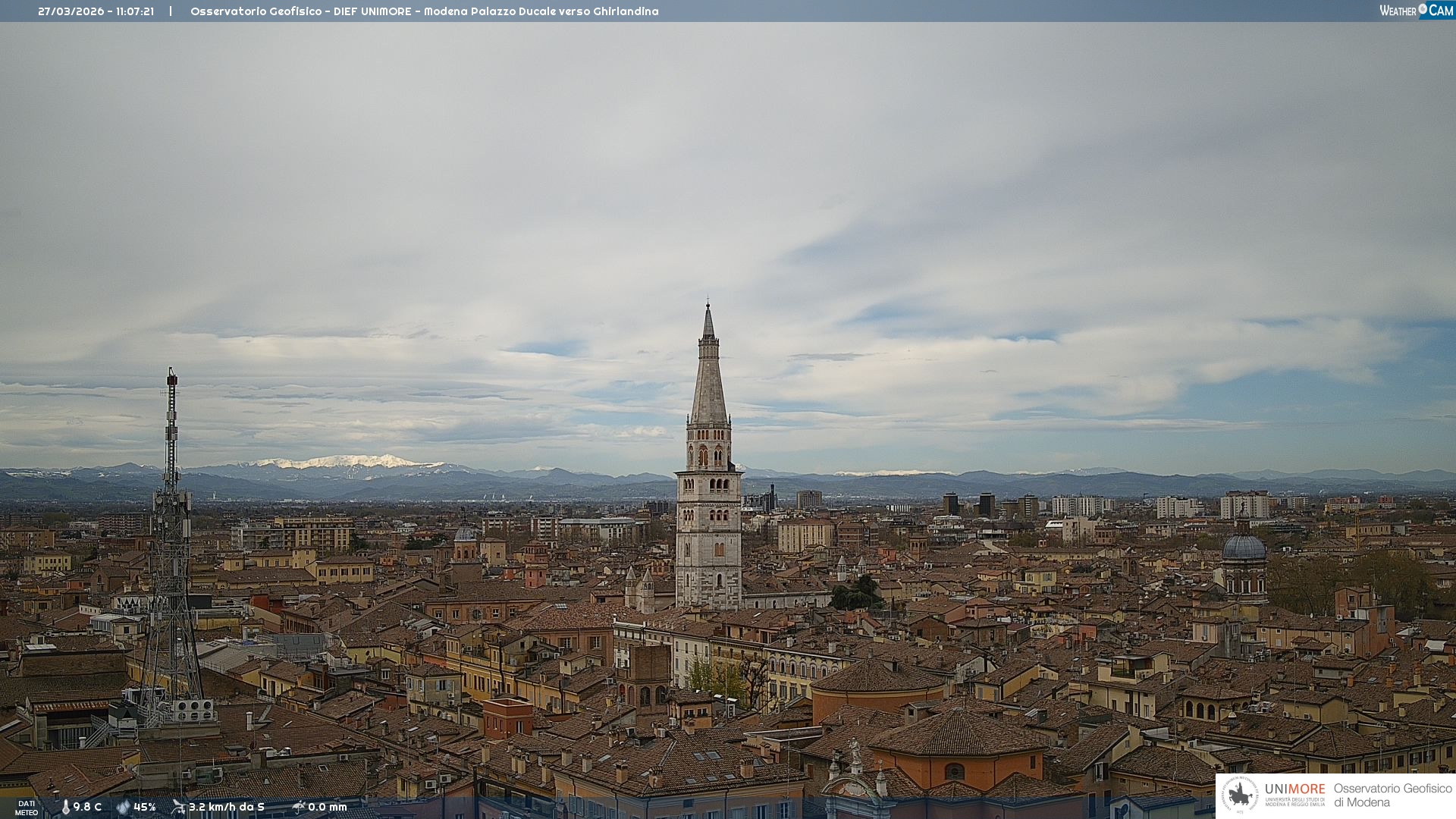Click the 3.2 km/h da S wind reading
This screenshot has height=819, width=1456.
coord(227,807)
